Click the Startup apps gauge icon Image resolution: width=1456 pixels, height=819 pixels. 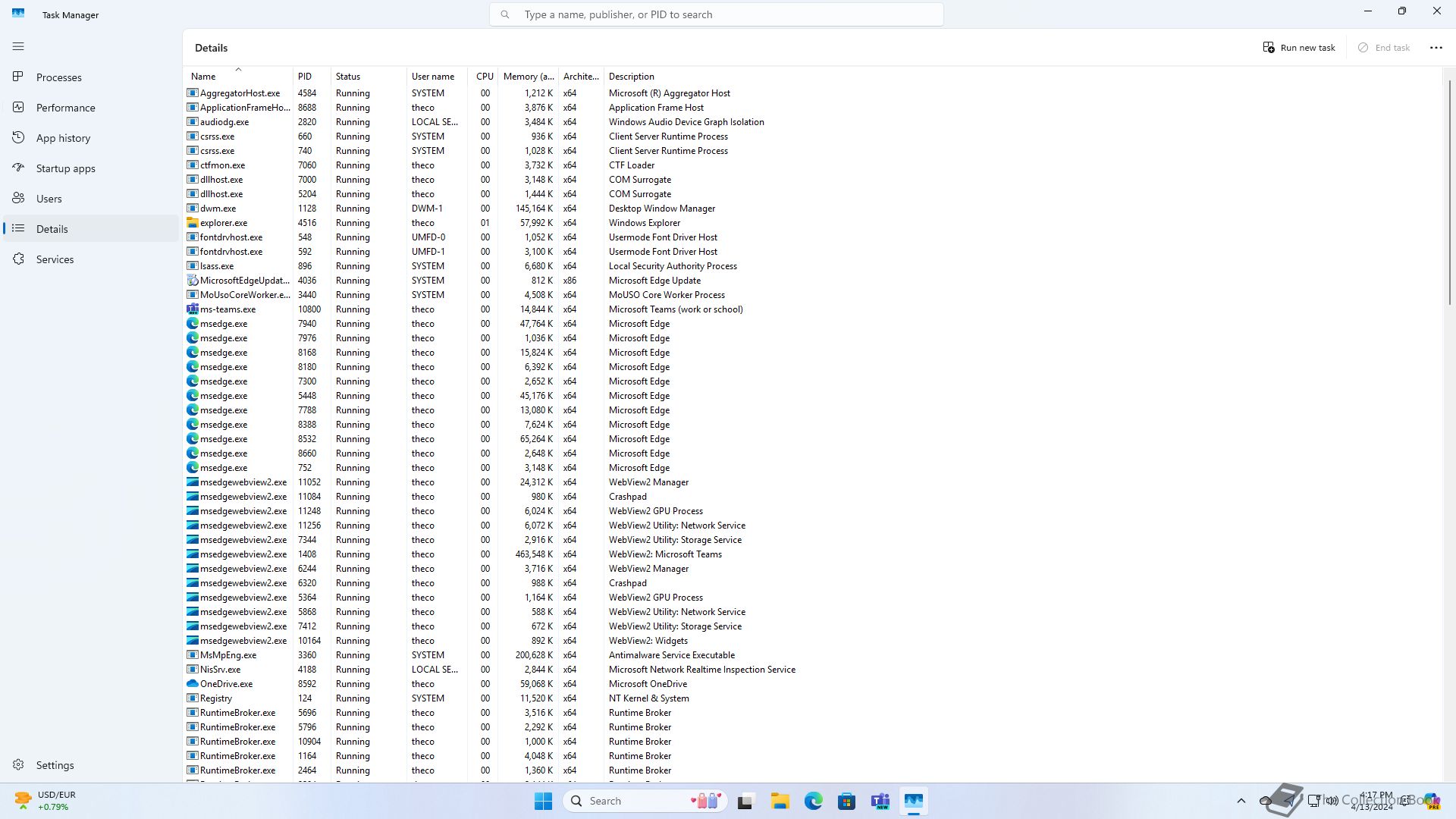tap(18, 168)
